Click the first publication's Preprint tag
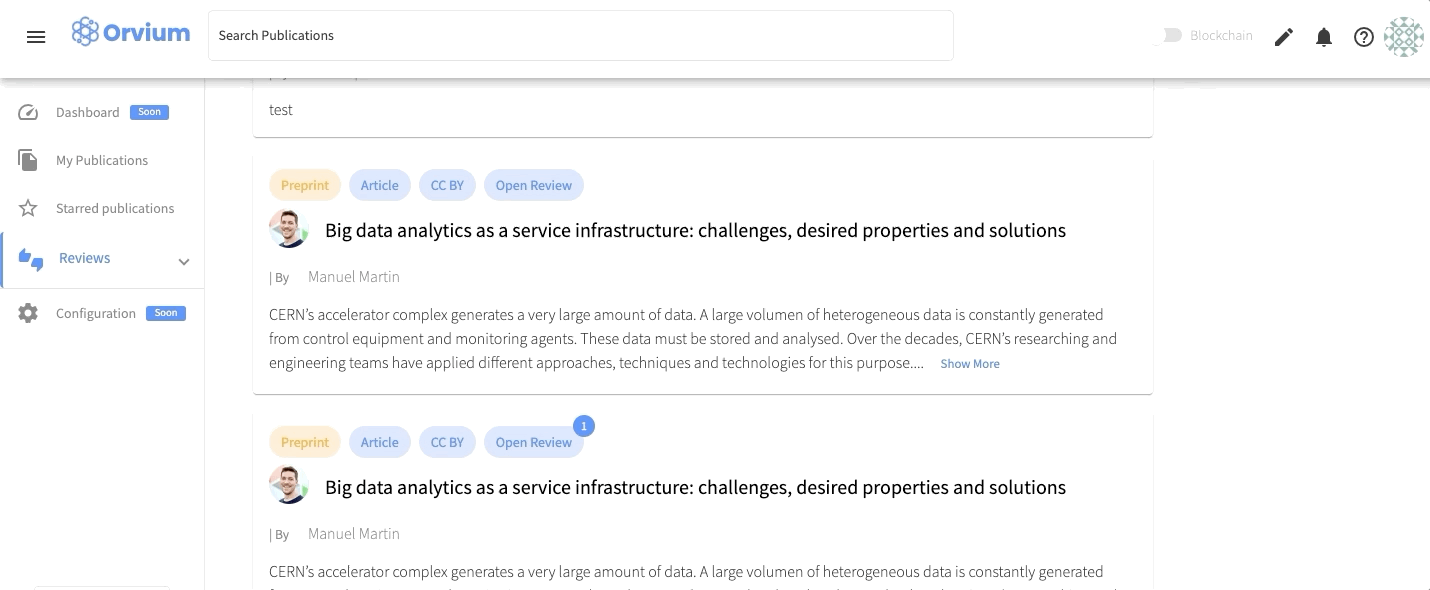This screenshot has width=1430, height=590. (x=305, y=185)
